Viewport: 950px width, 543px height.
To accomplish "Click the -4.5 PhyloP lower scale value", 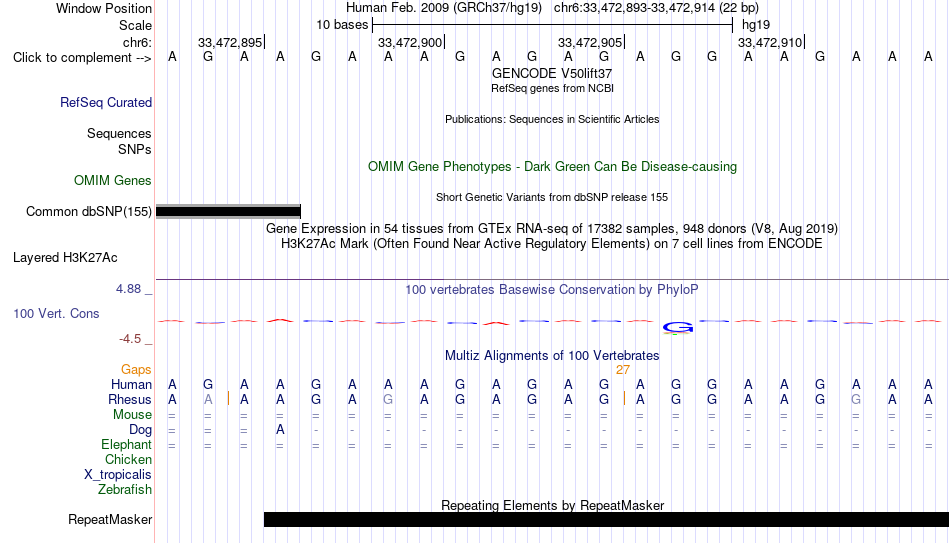I will [x=130, y=339].
